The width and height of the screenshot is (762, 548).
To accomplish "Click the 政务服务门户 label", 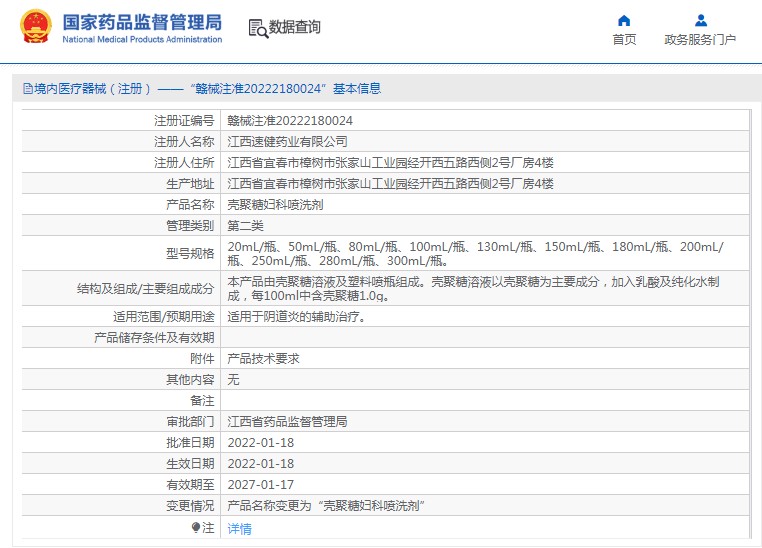I will point(700,39).
